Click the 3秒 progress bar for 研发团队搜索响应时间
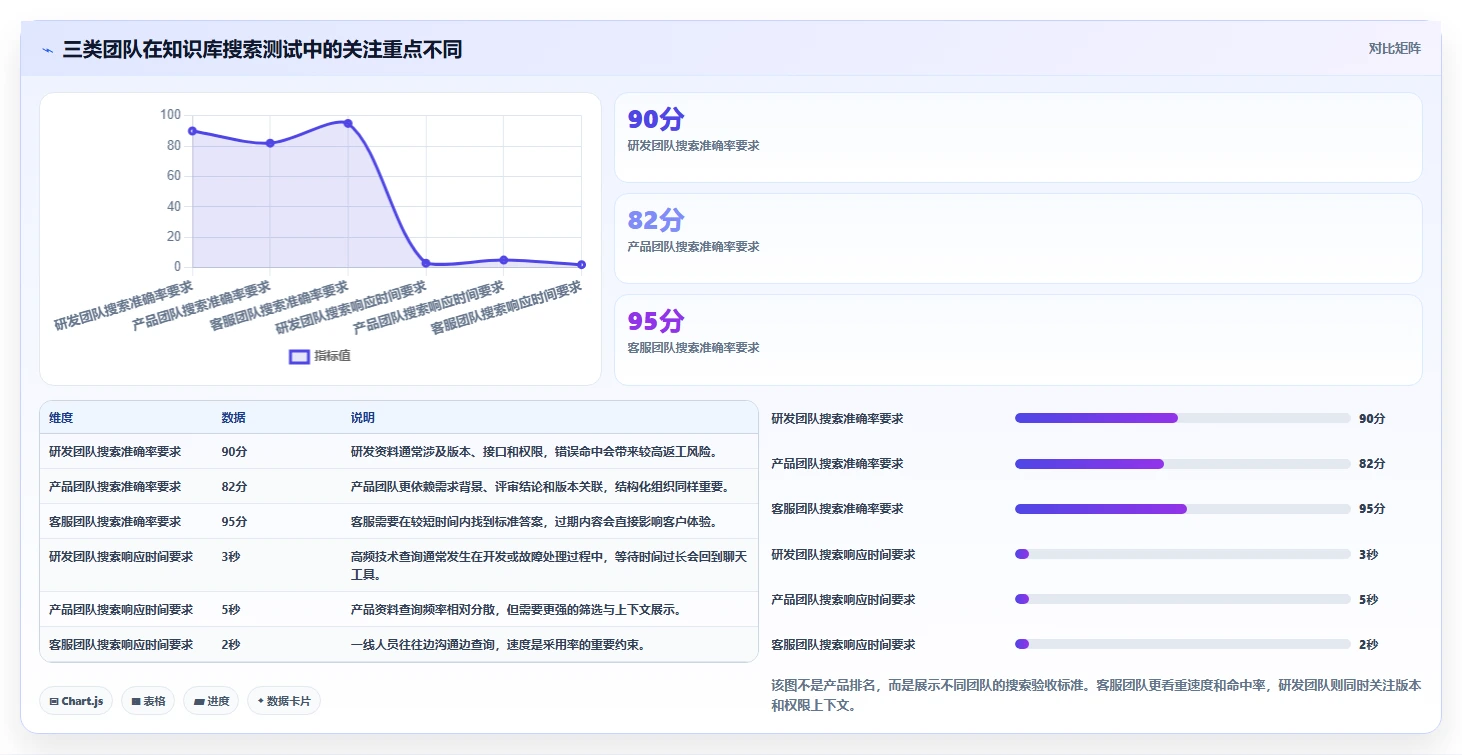The image size is (1462, 755). point(1182,554)
